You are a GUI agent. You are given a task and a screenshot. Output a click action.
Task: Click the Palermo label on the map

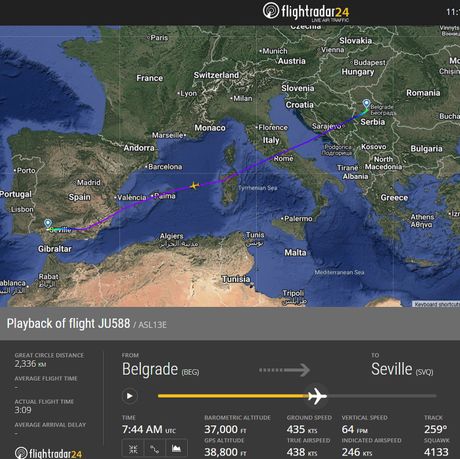pos(298,219)
